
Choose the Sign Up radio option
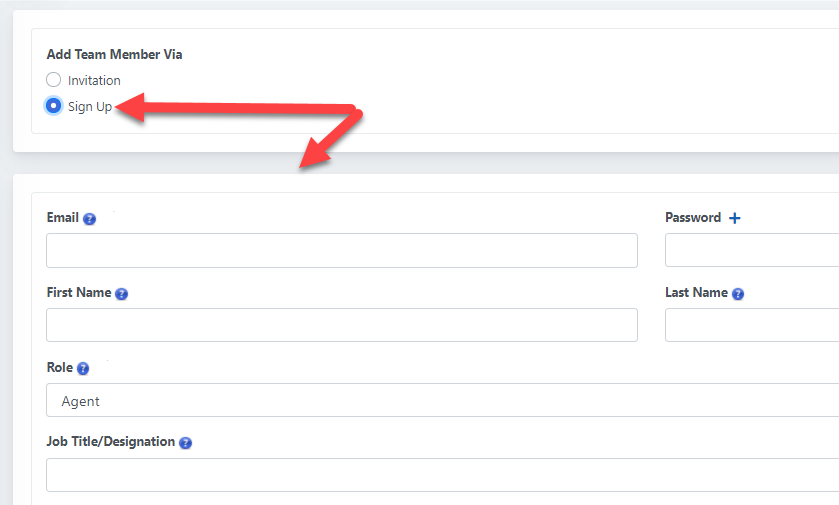coord(54,106)
